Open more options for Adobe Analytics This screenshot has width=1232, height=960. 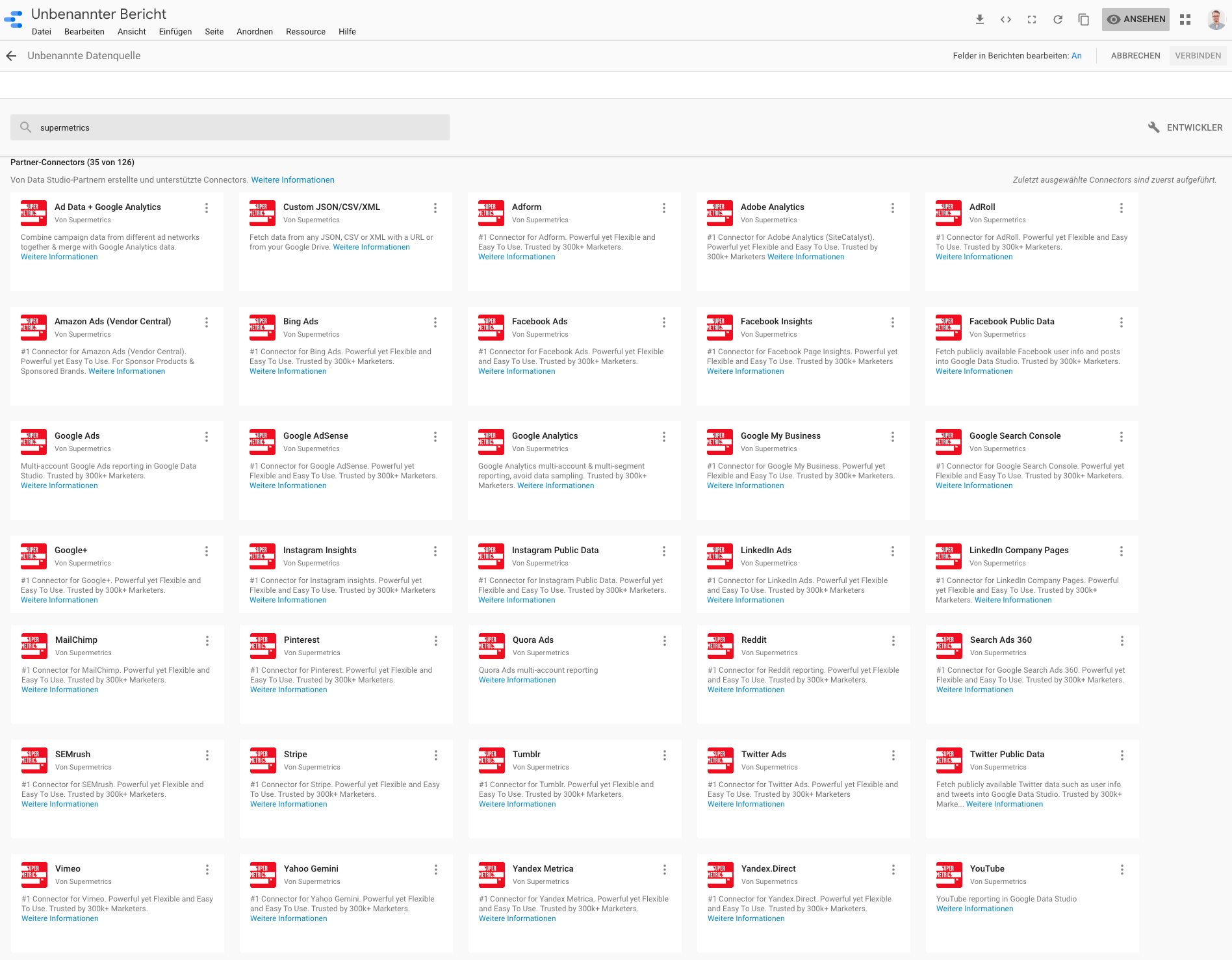[893, 208]
